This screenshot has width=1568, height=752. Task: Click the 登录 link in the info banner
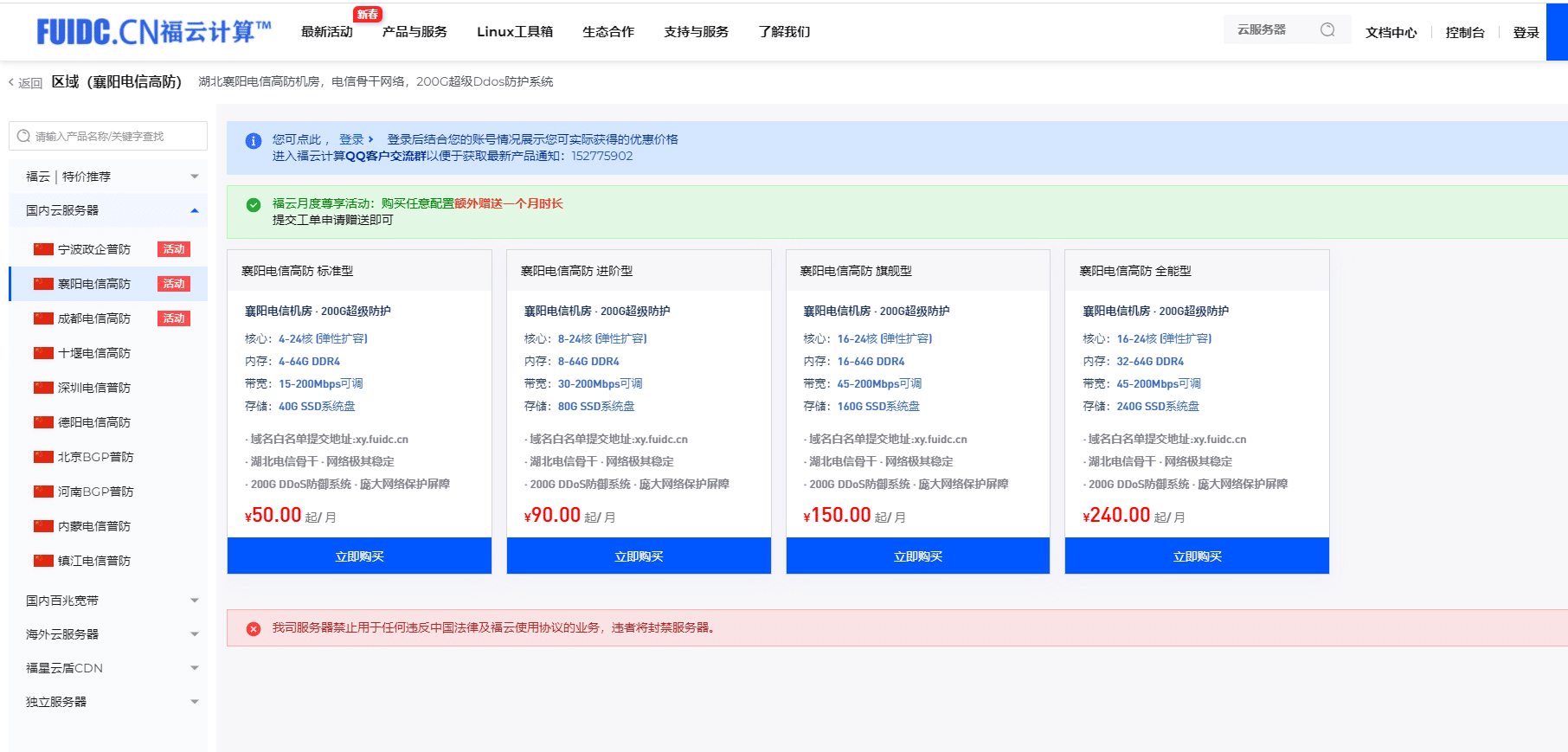[x=351, y=139]
